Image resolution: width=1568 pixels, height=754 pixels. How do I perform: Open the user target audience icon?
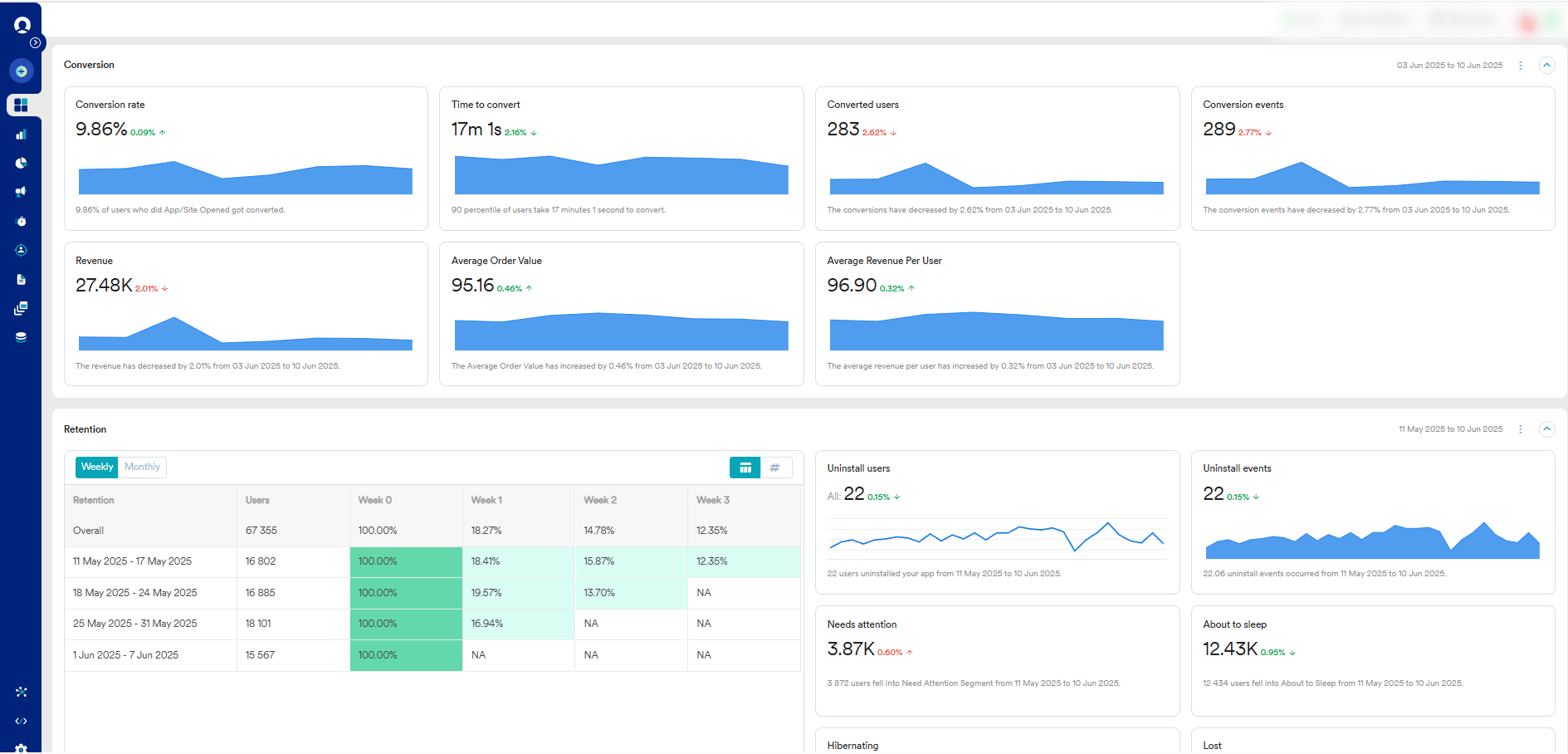click(22, 250)
